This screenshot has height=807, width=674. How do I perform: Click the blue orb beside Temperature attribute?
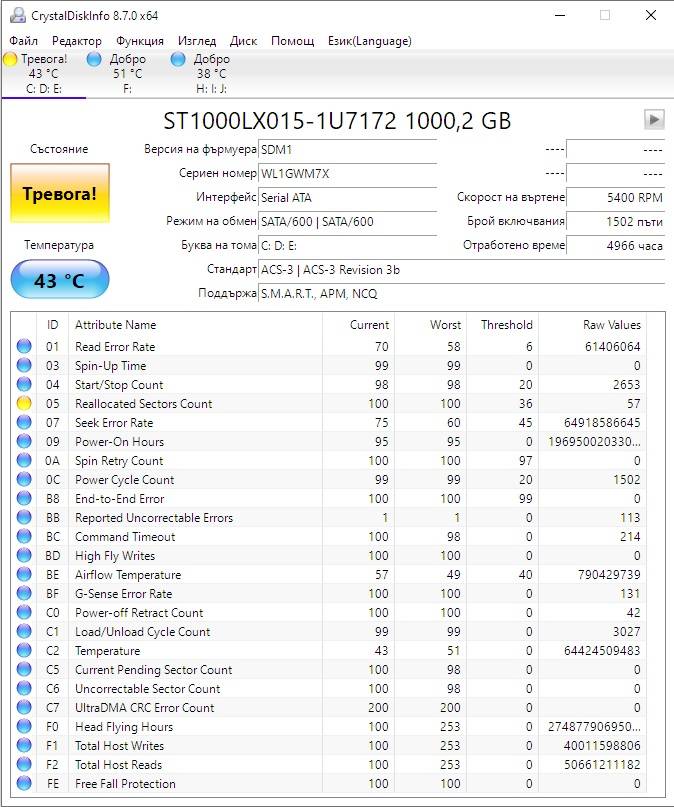click(x=24, y=651)
